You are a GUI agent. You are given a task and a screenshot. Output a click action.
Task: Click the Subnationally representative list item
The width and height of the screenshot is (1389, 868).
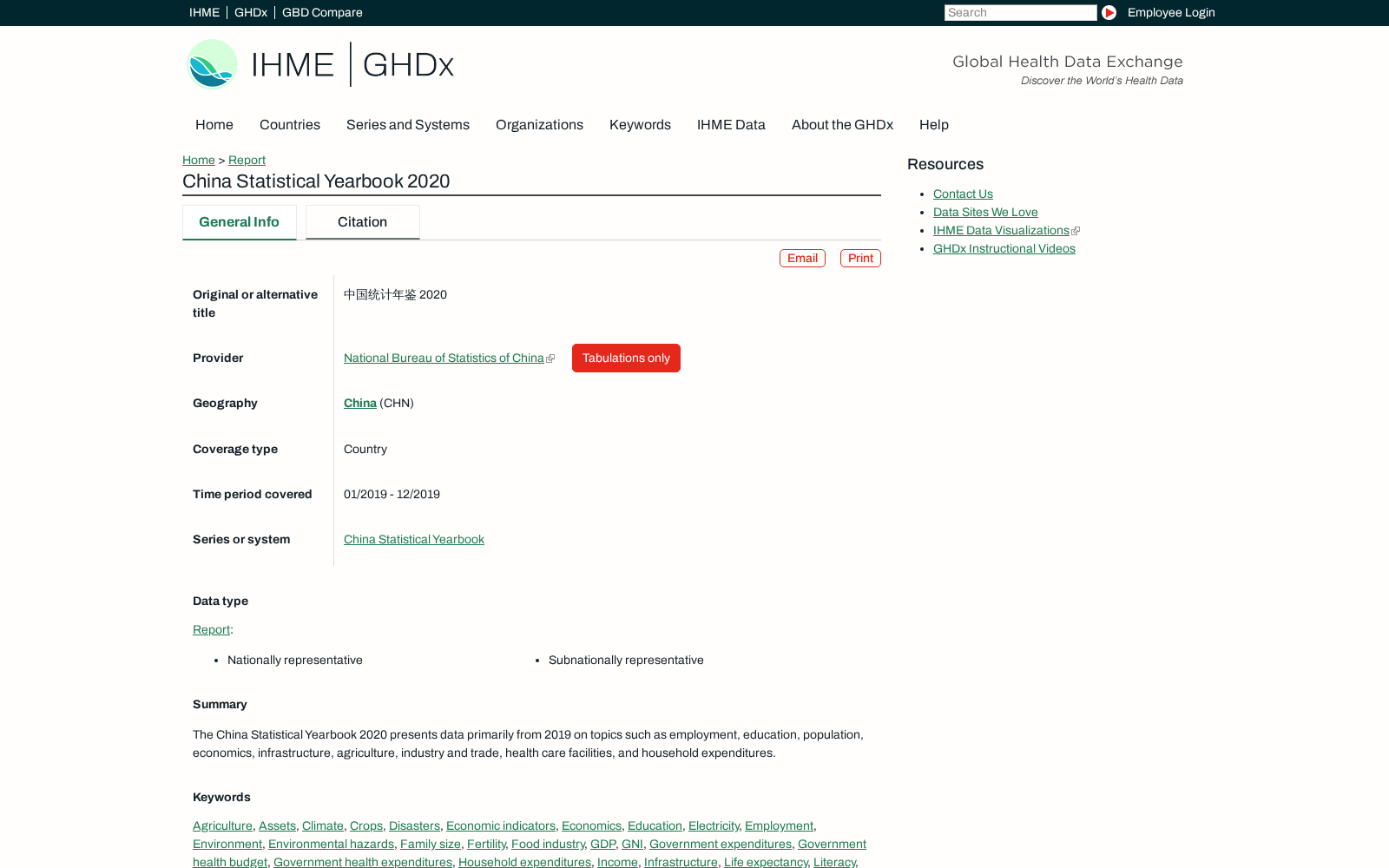[626, 661]
